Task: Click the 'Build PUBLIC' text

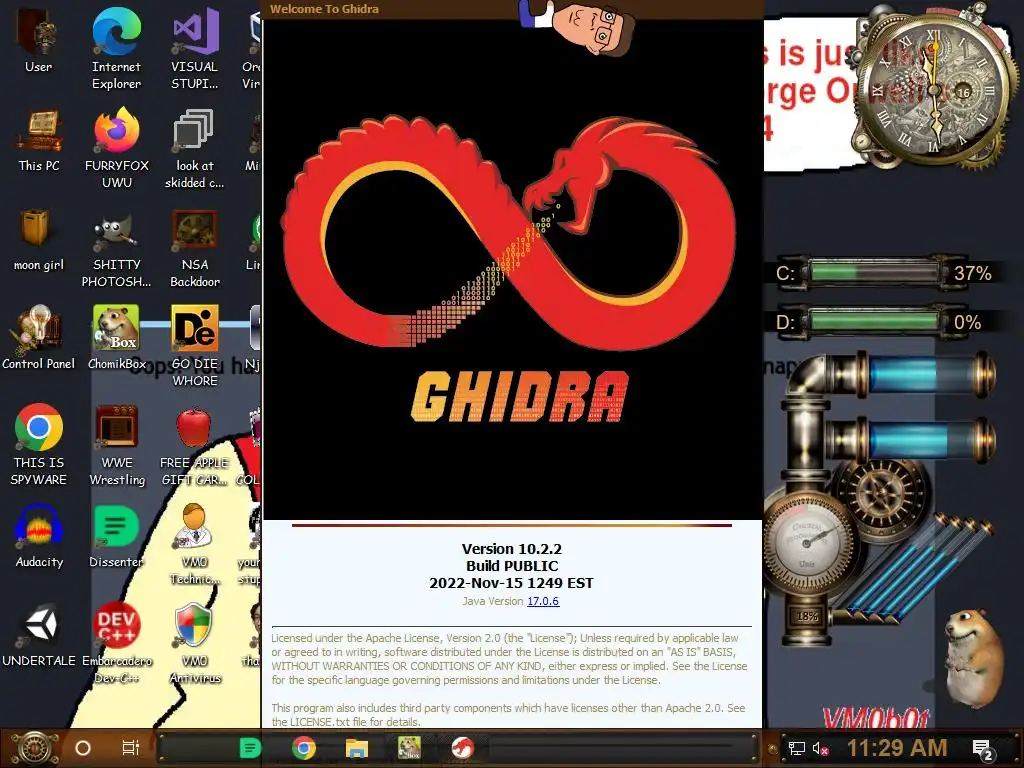Action: pos(512,566)
